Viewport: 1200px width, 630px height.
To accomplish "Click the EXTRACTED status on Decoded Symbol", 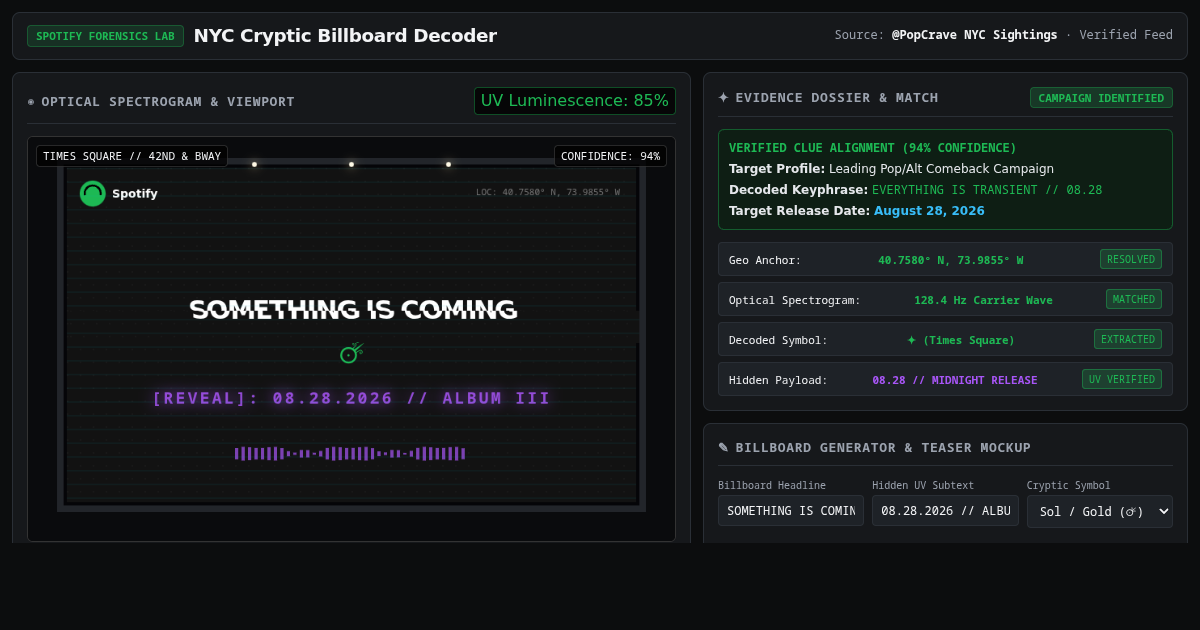I will 1128,339.
